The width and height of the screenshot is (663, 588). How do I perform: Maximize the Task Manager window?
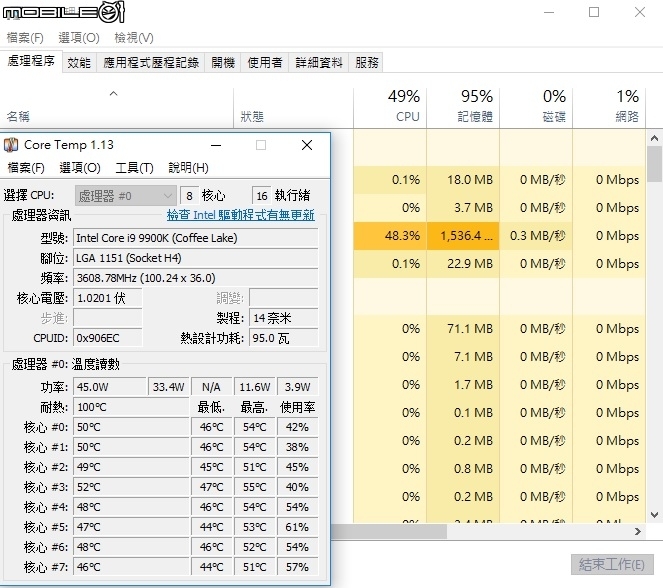(x=594, y=12)
